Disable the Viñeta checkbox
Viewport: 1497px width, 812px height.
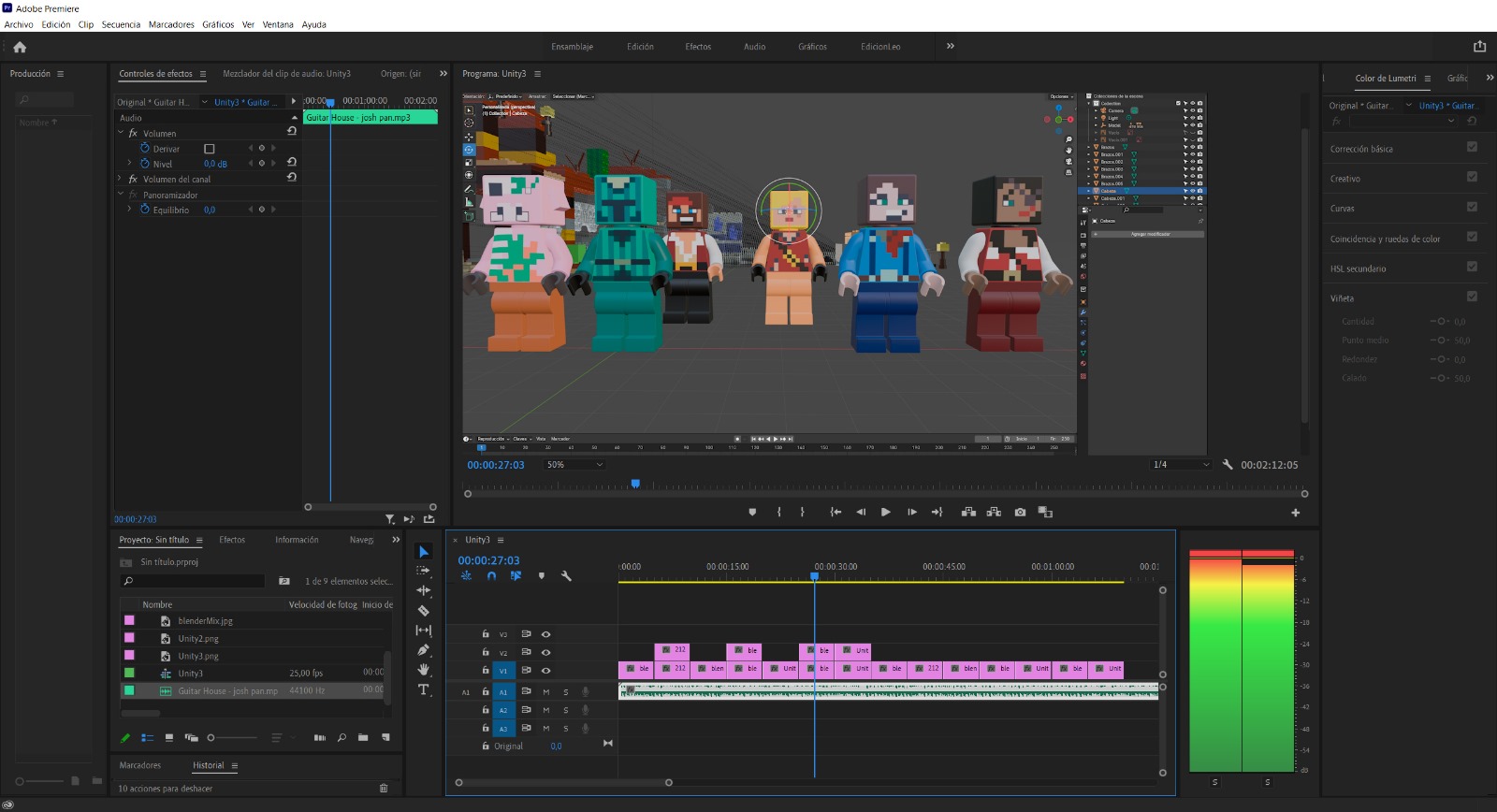tap(1472, 297)
